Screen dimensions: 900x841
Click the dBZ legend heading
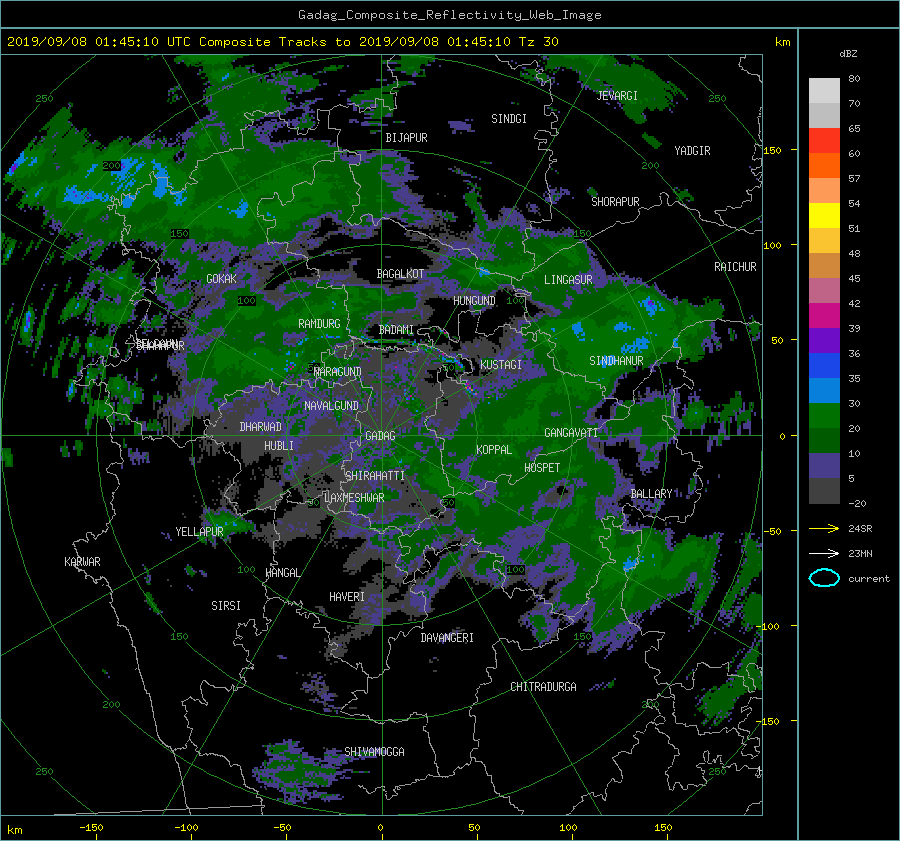coord(848,53)
